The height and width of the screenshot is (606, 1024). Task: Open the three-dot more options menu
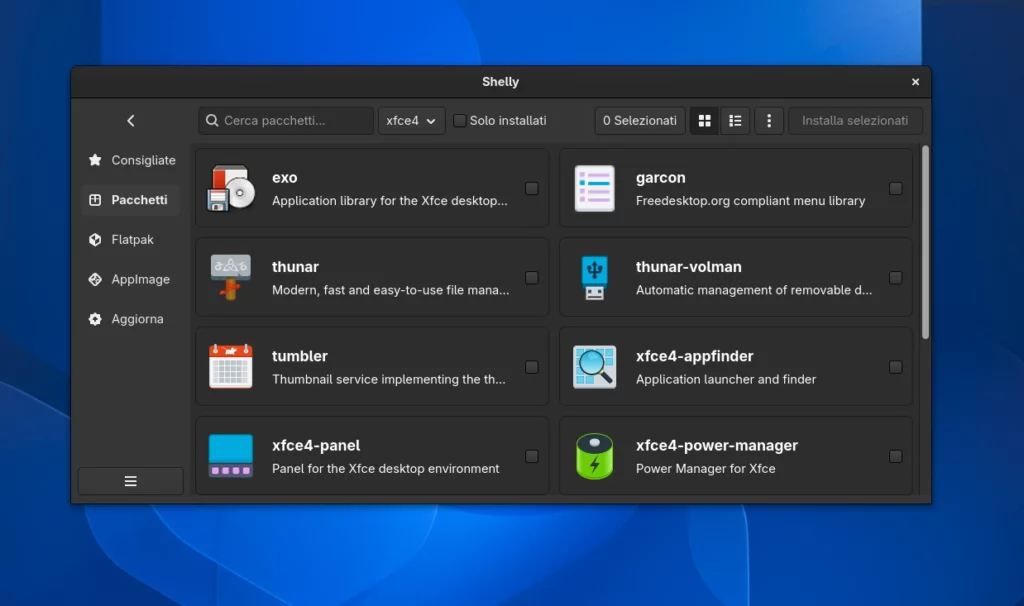(769, 121)
